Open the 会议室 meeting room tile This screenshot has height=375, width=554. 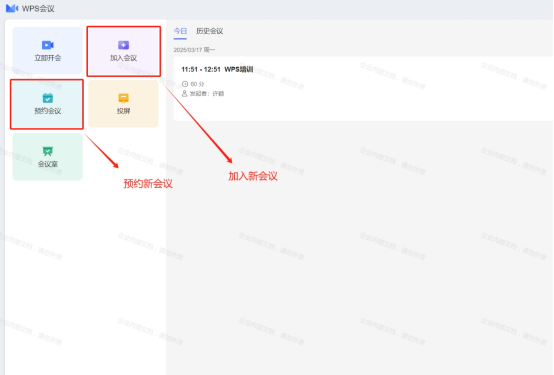pyautogui.click(x=47, y=157)
